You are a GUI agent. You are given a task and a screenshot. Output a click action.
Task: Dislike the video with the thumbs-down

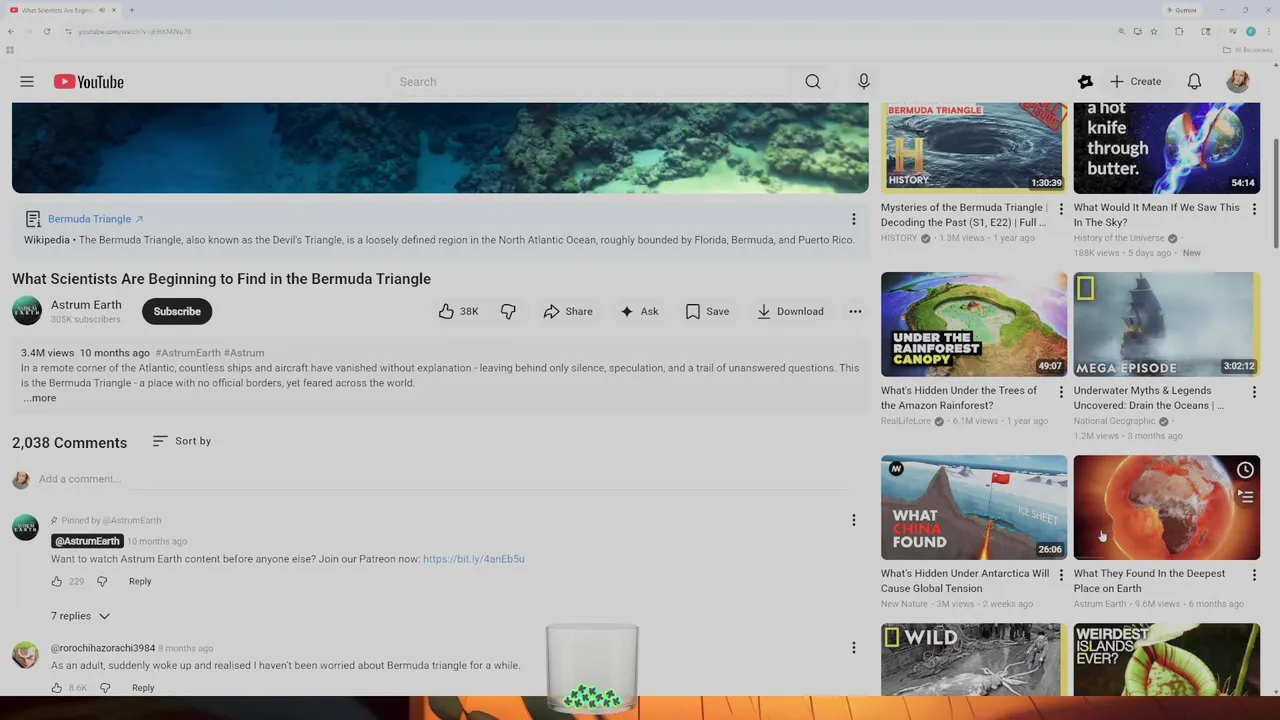tap(508, 312)
